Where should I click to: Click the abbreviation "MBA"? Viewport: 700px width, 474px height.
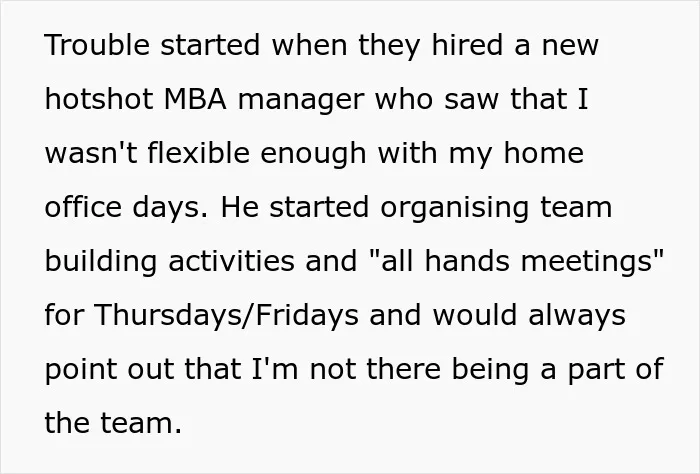tap(196, 99)
